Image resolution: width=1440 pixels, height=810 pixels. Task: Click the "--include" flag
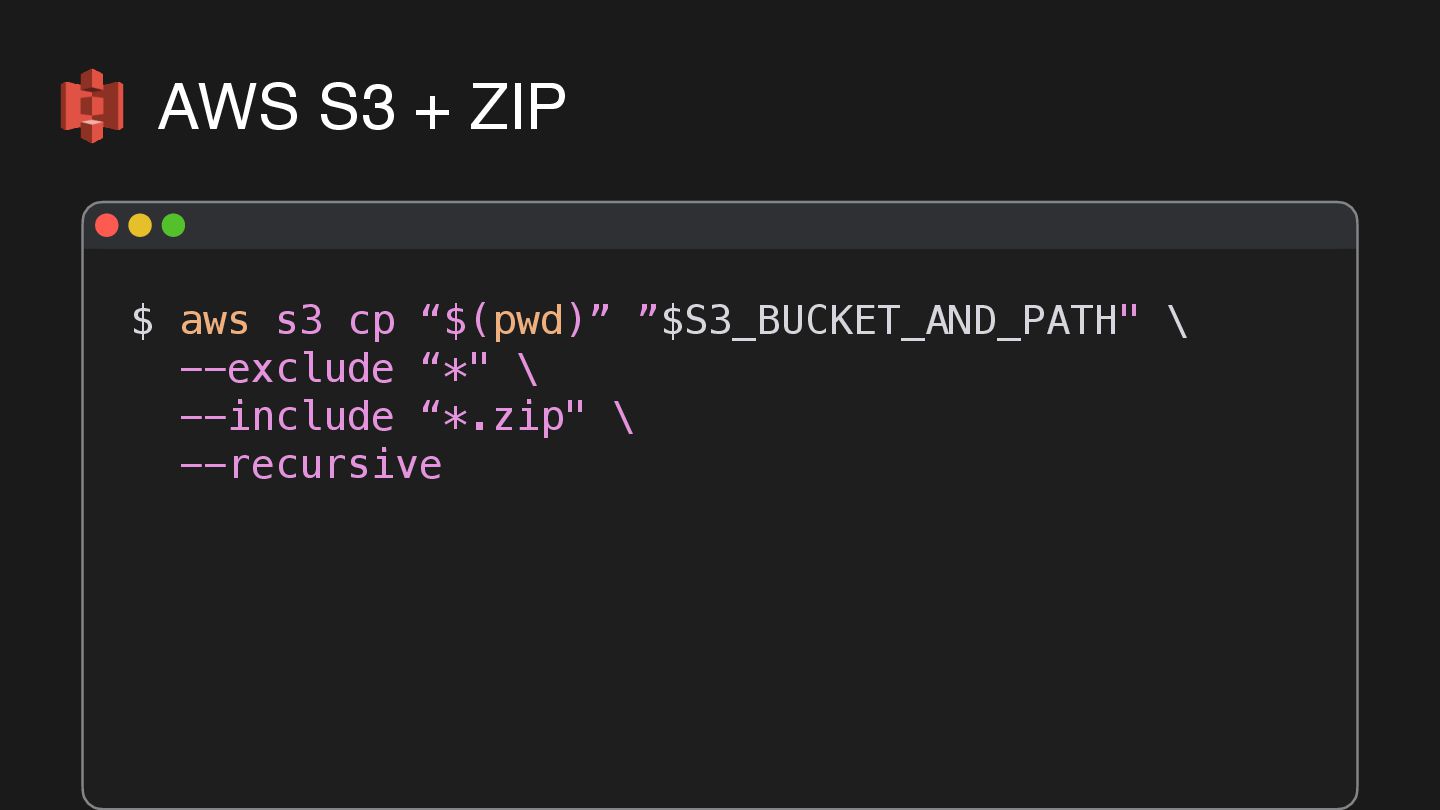(x=287, y=417)
